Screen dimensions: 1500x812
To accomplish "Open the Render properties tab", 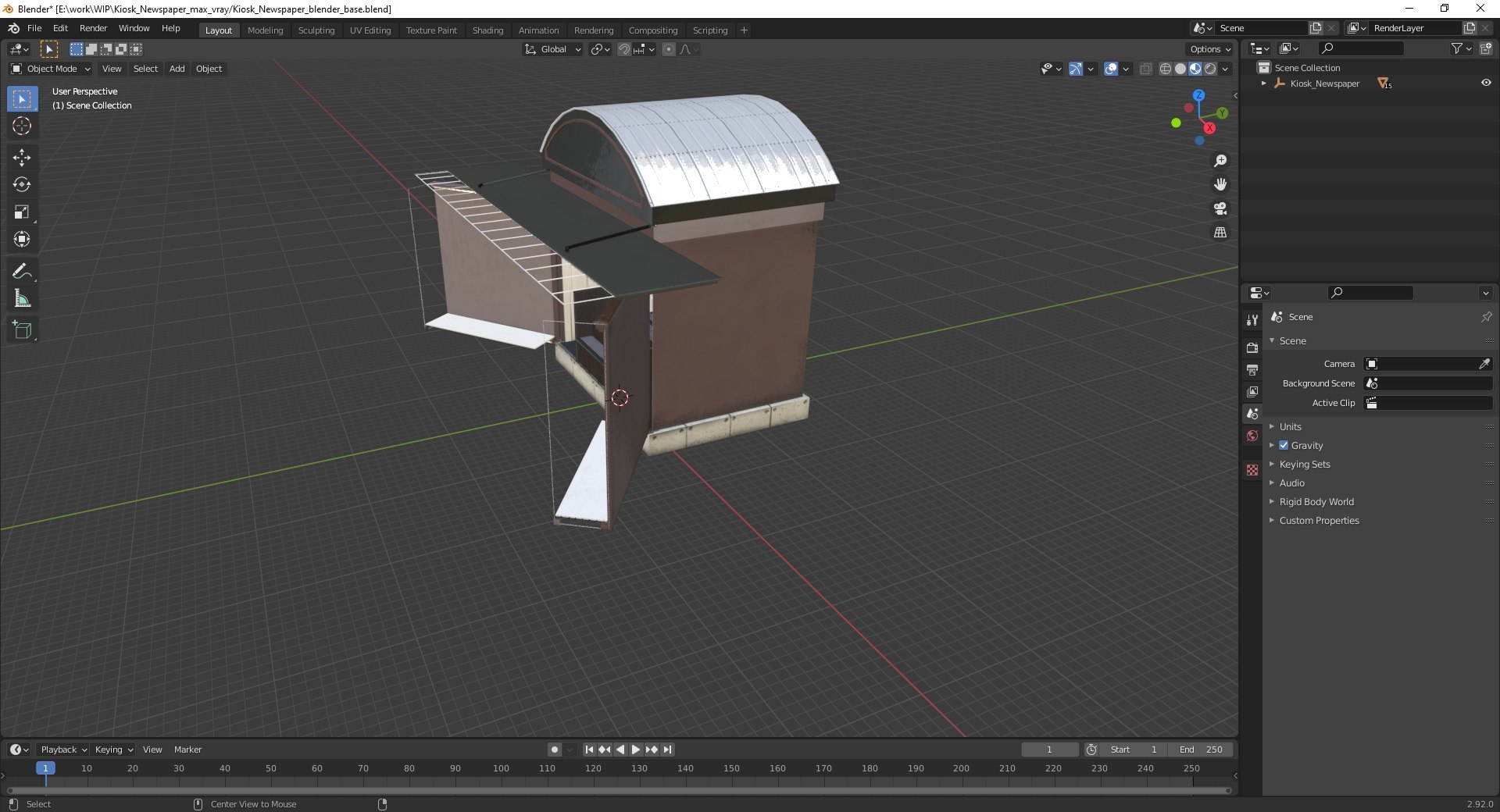I will [x=1252, y=347].
